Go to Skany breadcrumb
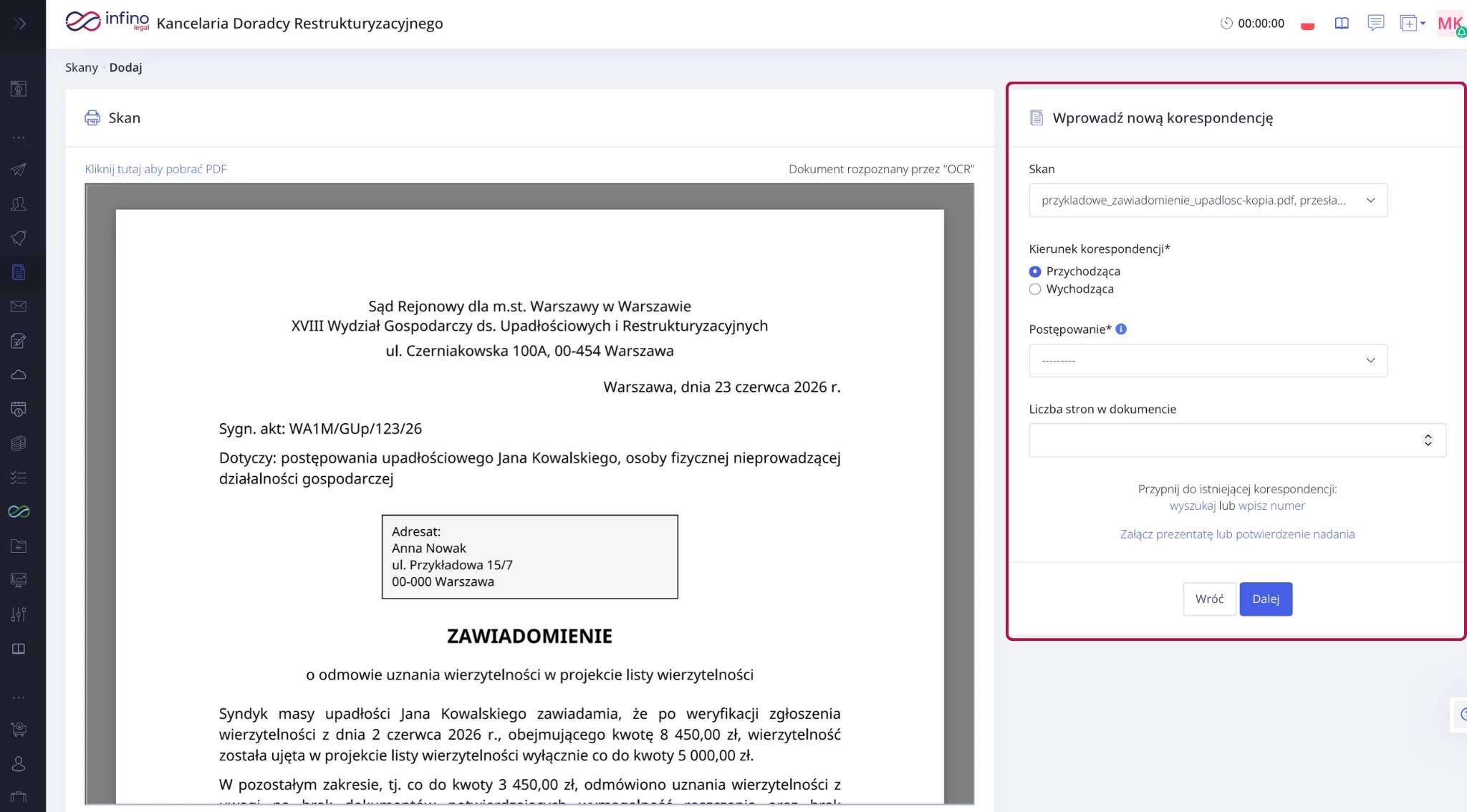This screenshot has height=812, width=1467. (x=81, y=67)
